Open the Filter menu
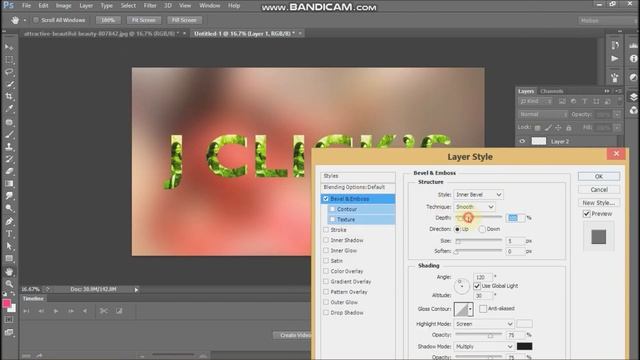Image resolution: width=640 pixels, height=360 pixels. pyautogui.click(x=150, y=6)
